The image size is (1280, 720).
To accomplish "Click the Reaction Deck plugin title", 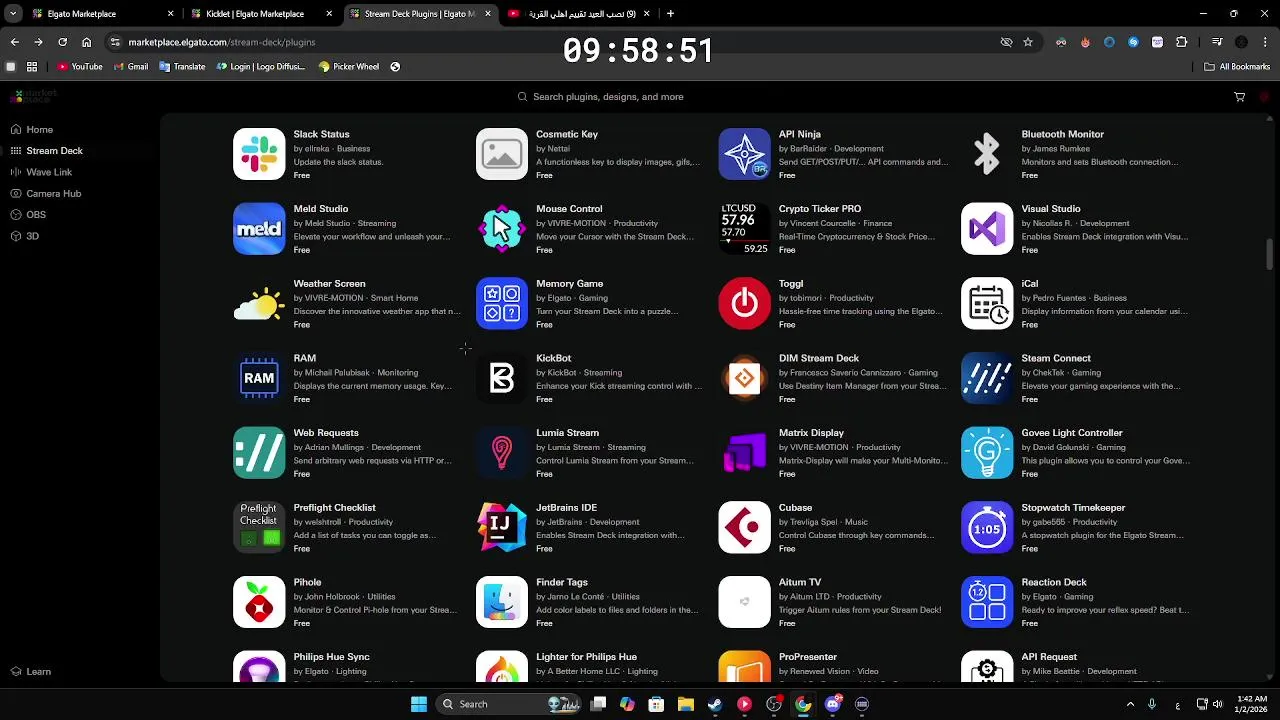I will coord(1054,582).
